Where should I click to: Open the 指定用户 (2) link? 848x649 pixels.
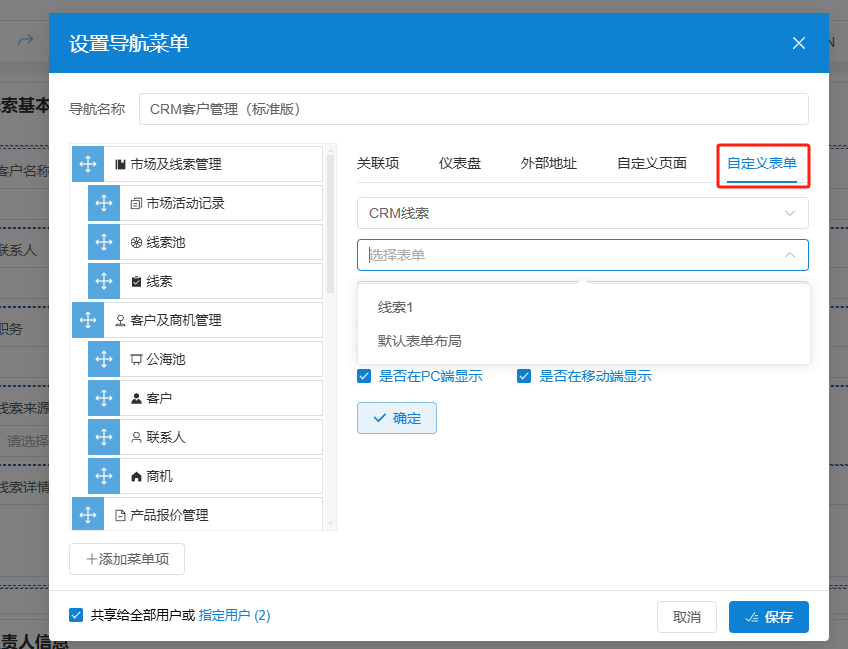[234, 615]
